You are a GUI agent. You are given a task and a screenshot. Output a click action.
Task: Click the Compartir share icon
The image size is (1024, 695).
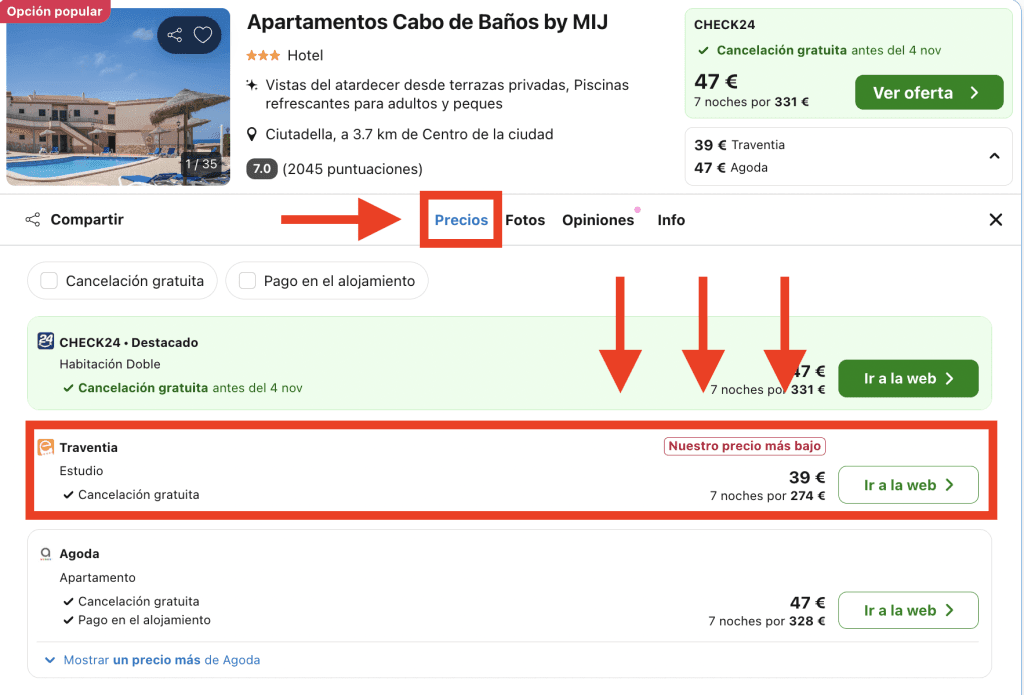coord(33,220)
